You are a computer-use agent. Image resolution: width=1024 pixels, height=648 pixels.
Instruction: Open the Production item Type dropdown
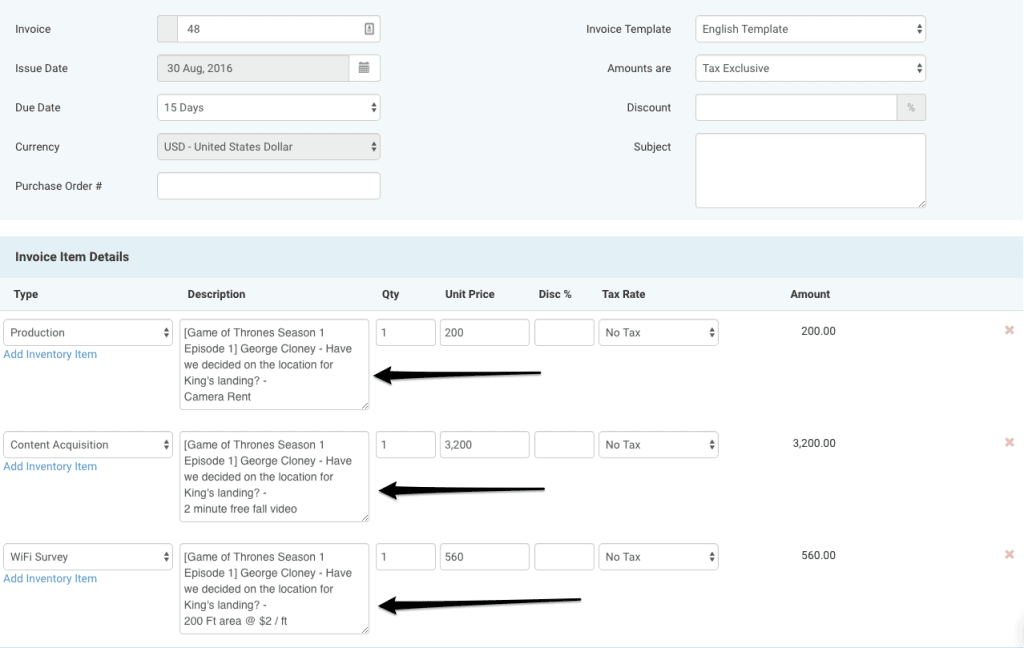88,330
